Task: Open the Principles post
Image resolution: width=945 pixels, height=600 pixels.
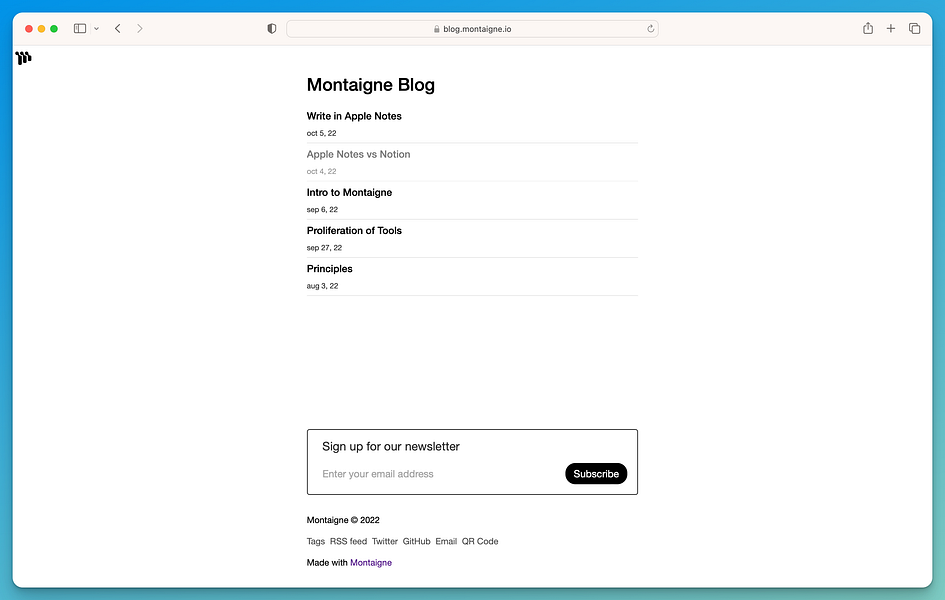Action: (329, 269)
